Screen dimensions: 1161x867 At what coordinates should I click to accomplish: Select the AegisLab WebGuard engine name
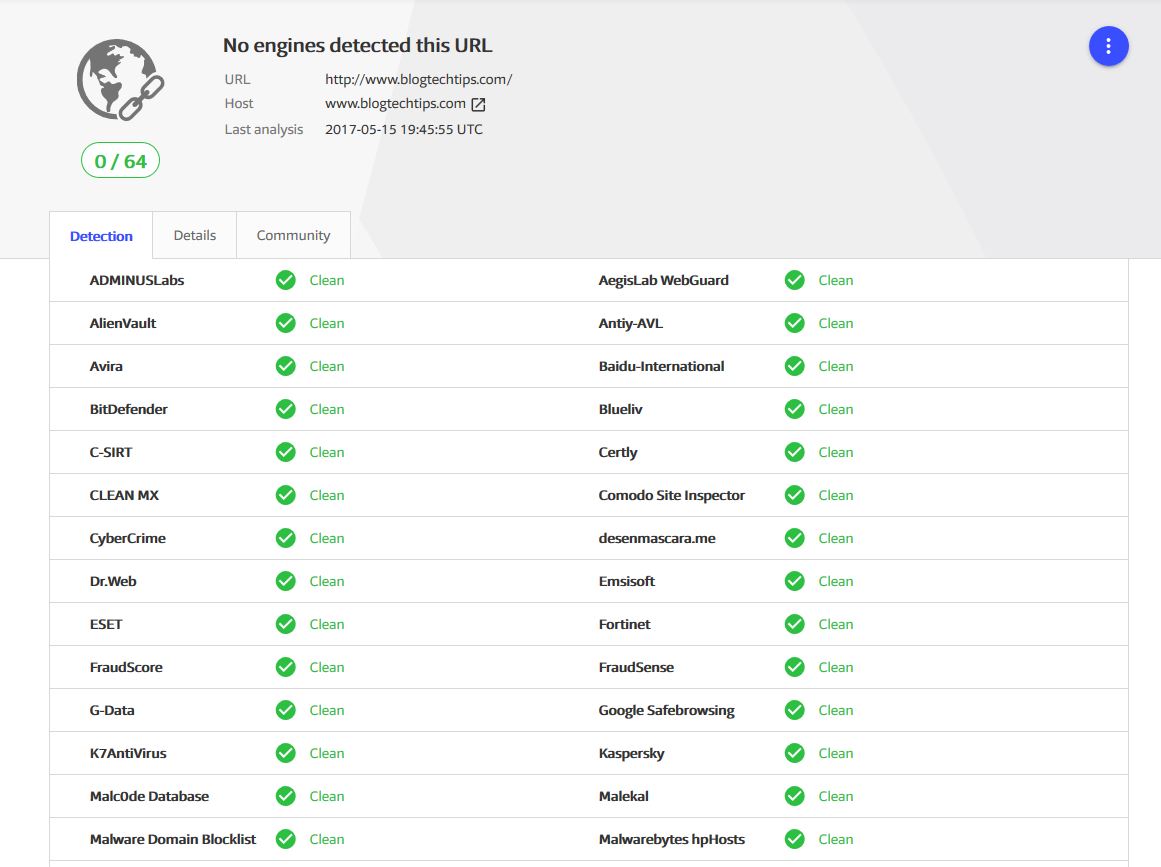point(663,281)
